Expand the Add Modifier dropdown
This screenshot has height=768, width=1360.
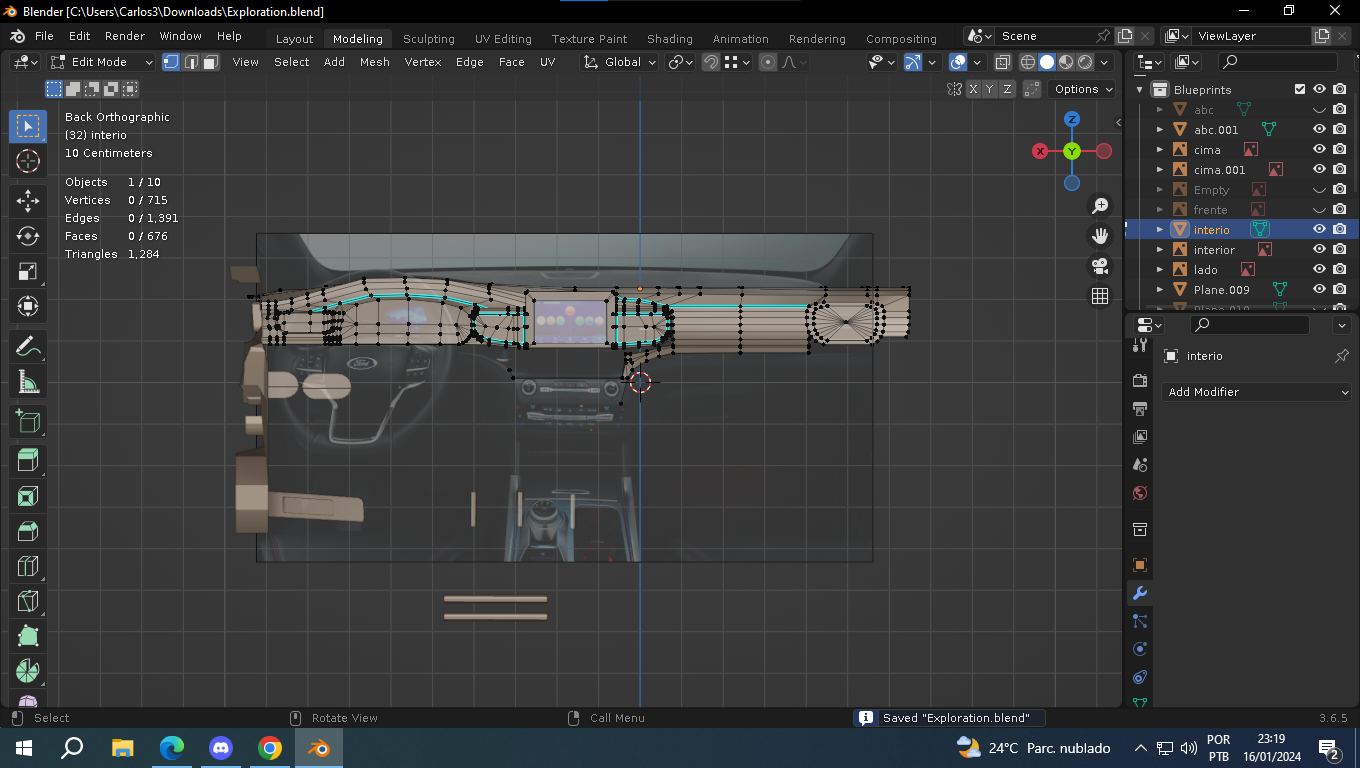1257,392
